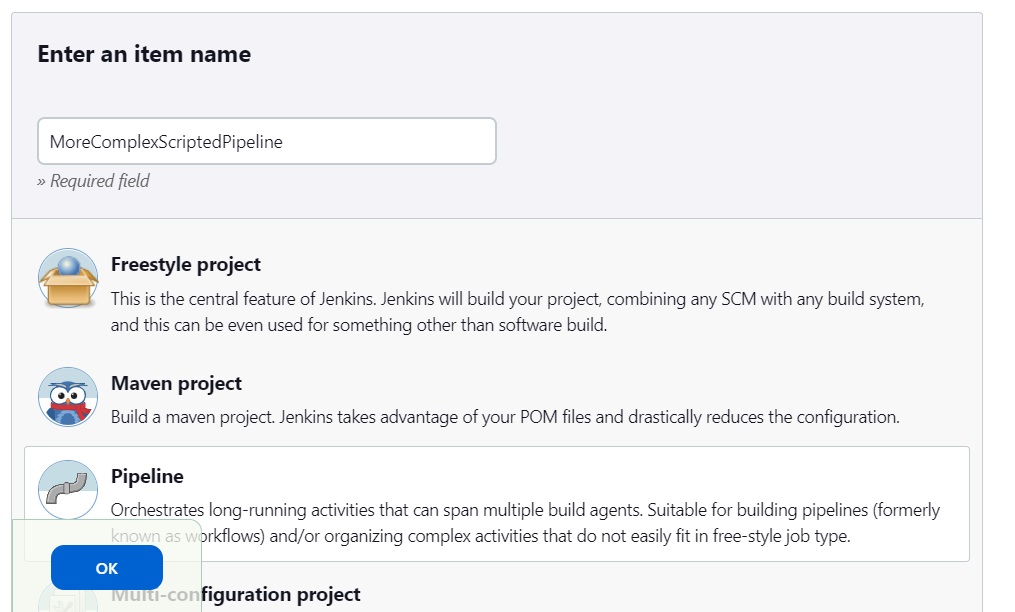Click the Maven project owl icon
This screenshot has width=1015, height=612.
click(68, 397)
